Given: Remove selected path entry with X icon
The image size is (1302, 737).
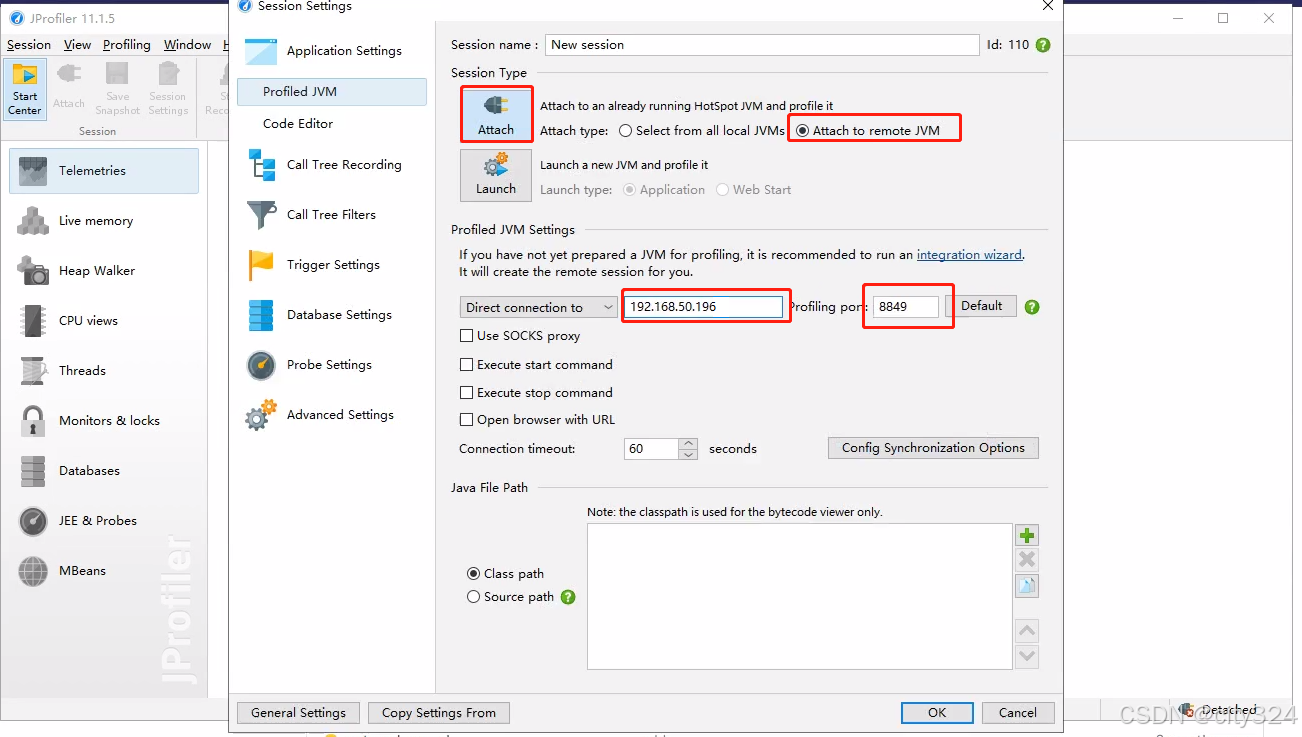Looking at the screenshot, I should (x=1027, y=560).
